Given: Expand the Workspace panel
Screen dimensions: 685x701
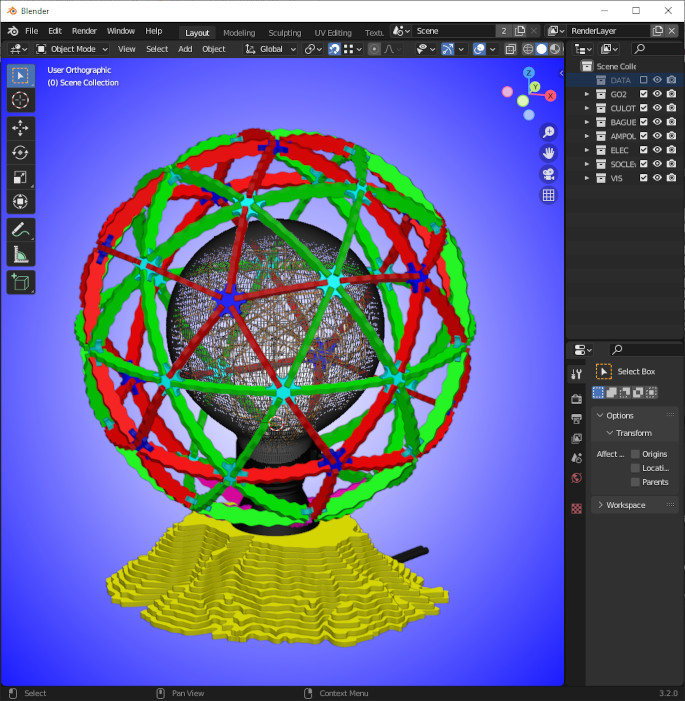Looking at the screenshot, I should (x=600, y=505).
